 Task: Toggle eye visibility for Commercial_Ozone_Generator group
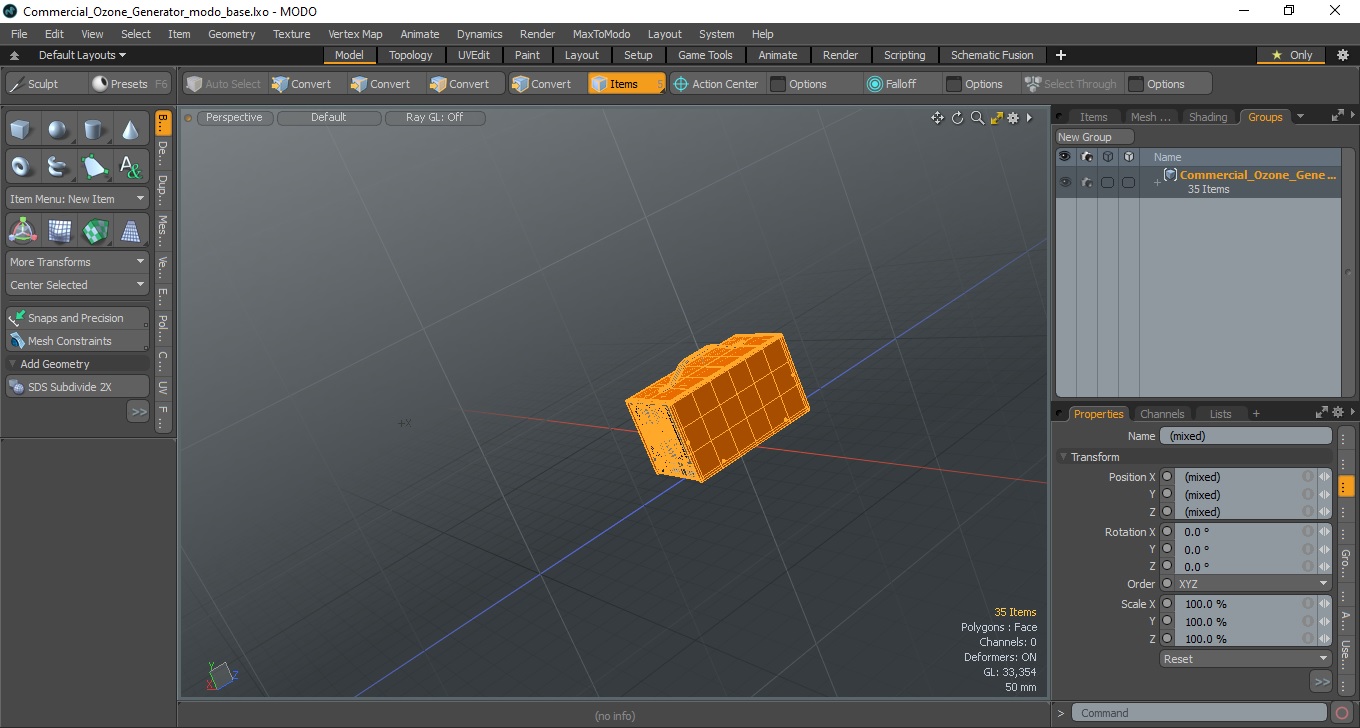[1065, 182]
